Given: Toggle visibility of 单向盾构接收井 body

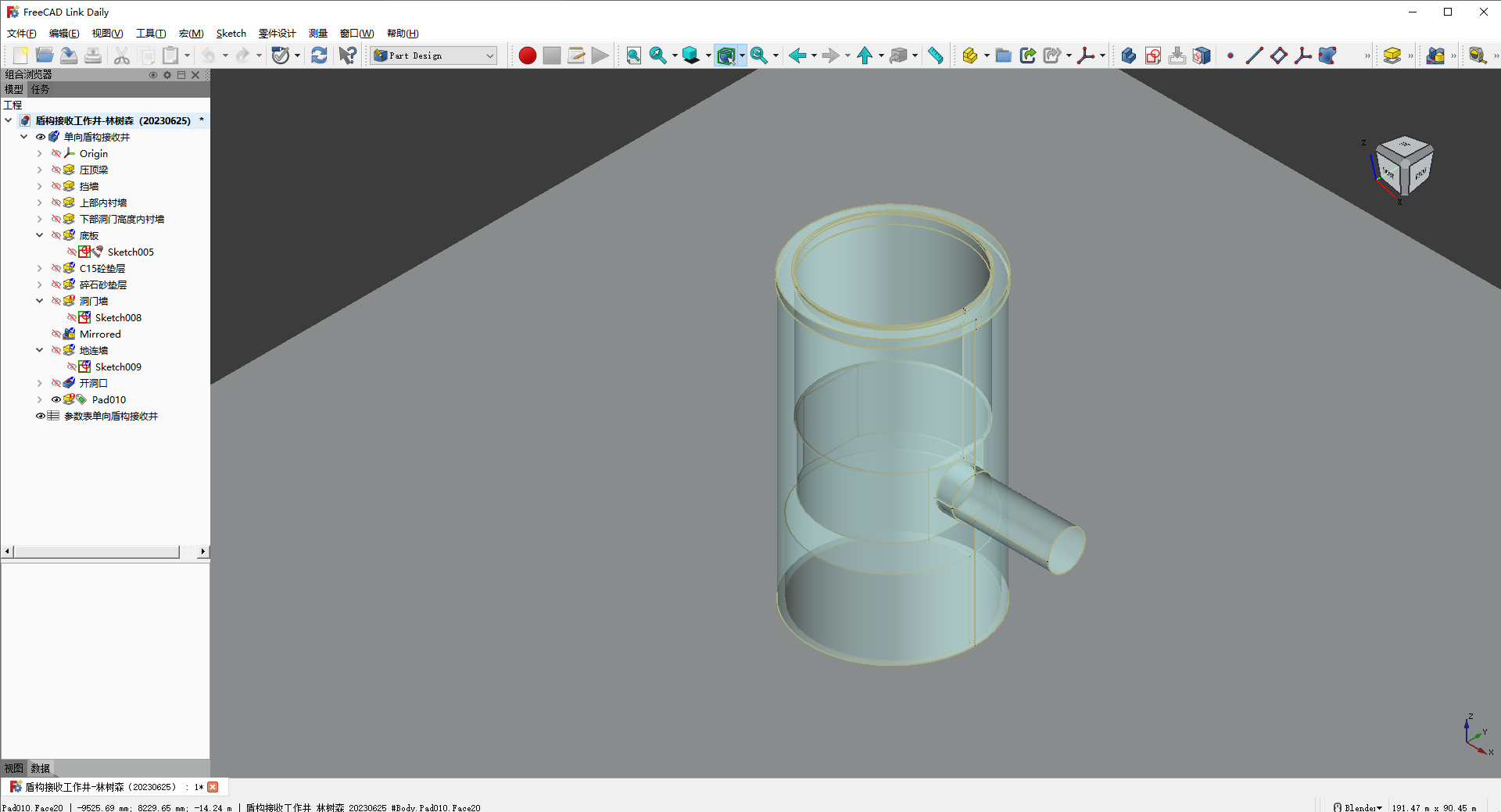Looking at the screenshot, I should tap(41, 137).
